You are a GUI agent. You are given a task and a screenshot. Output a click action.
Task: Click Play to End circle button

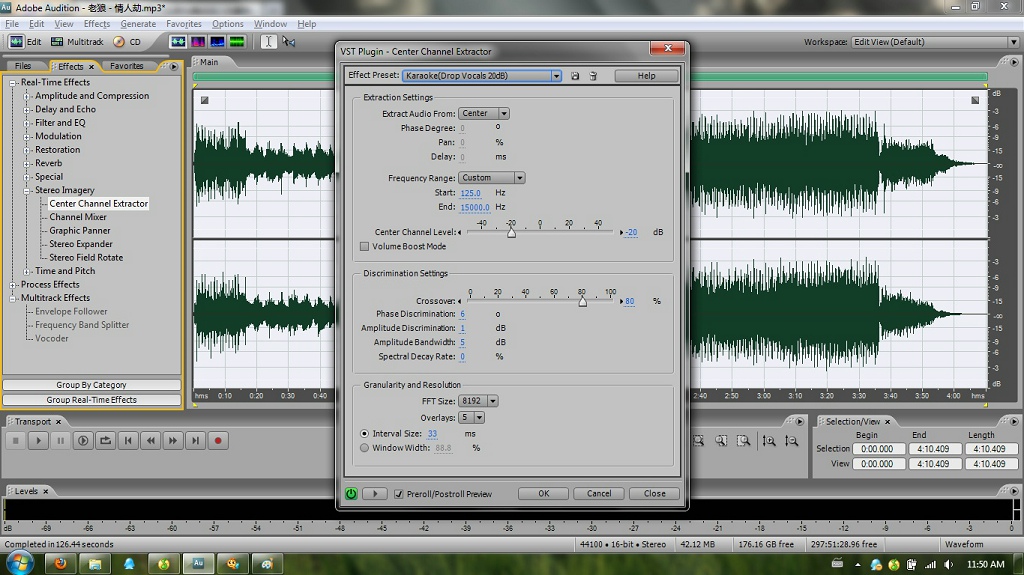tap(83, 440)
